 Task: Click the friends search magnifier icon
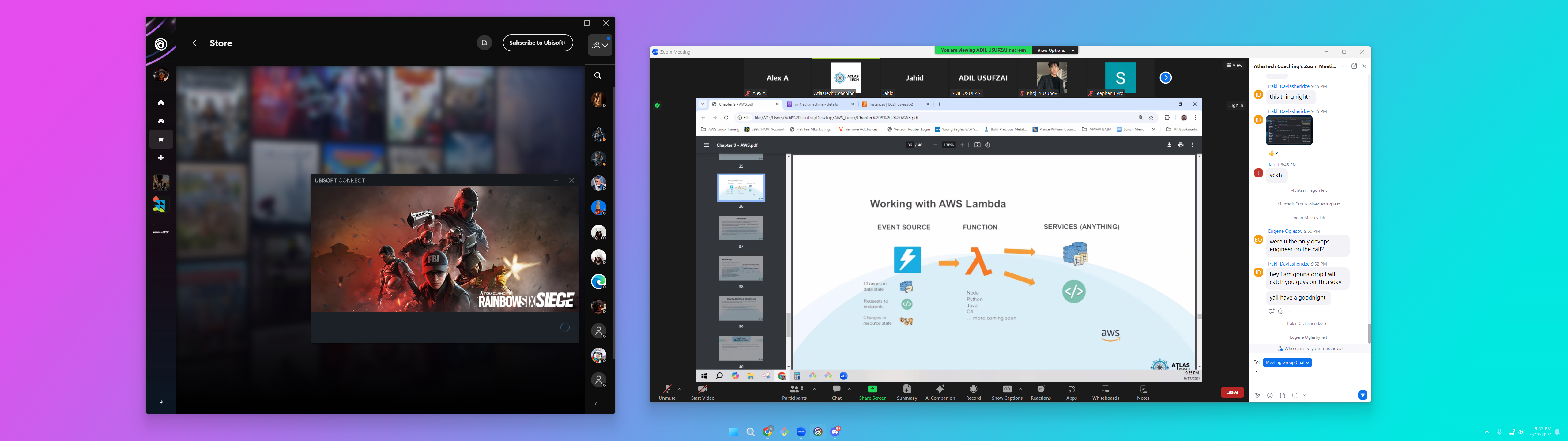click(598, 76)
